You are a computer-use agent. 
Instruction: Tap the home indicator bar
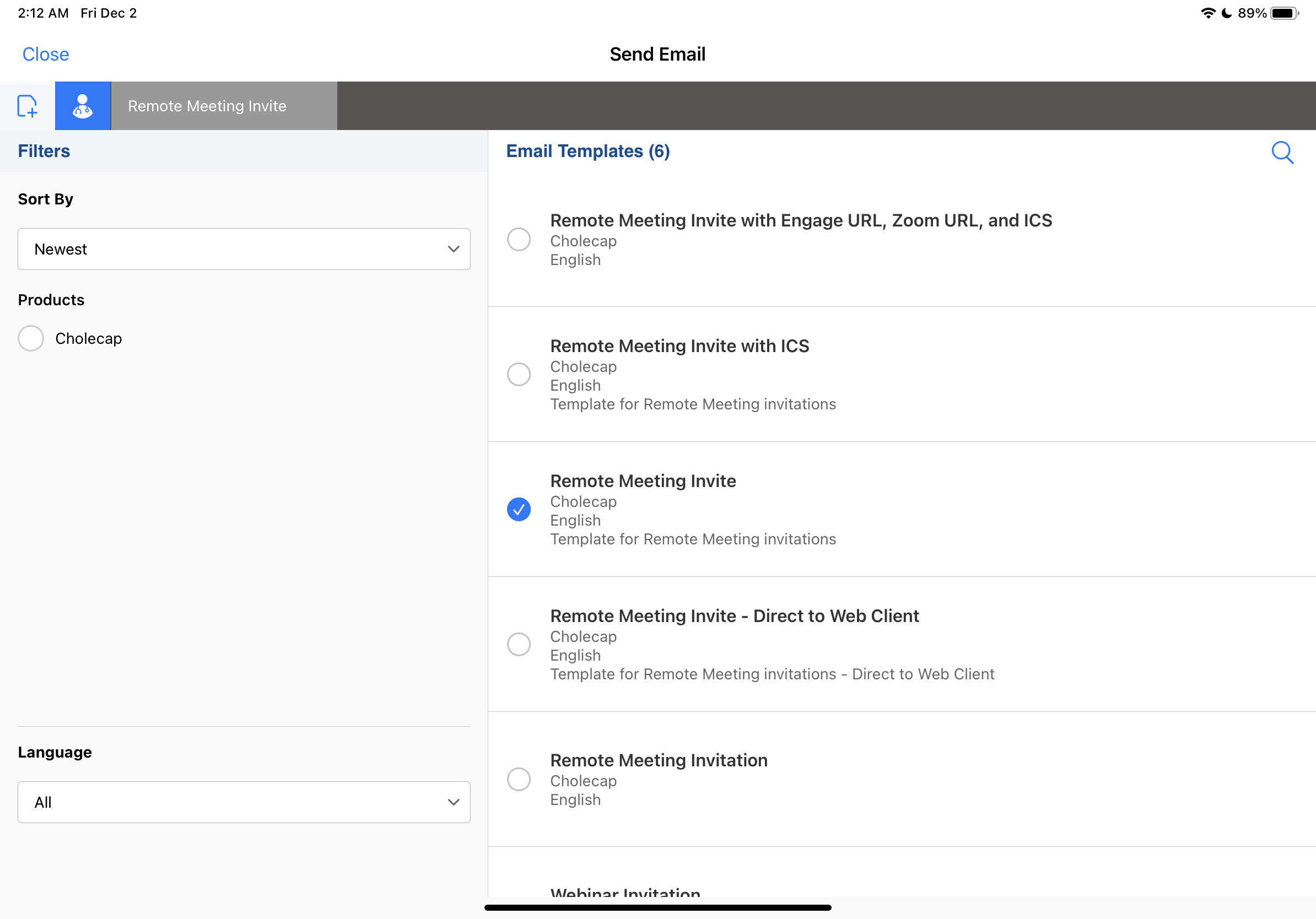pyautogui.click(x=657, y=907)
